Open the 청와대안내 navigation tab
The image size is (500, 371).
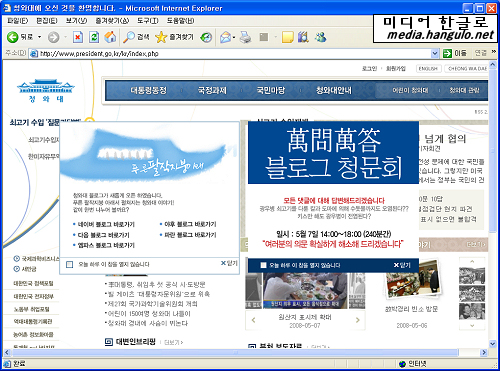point(334,90)
